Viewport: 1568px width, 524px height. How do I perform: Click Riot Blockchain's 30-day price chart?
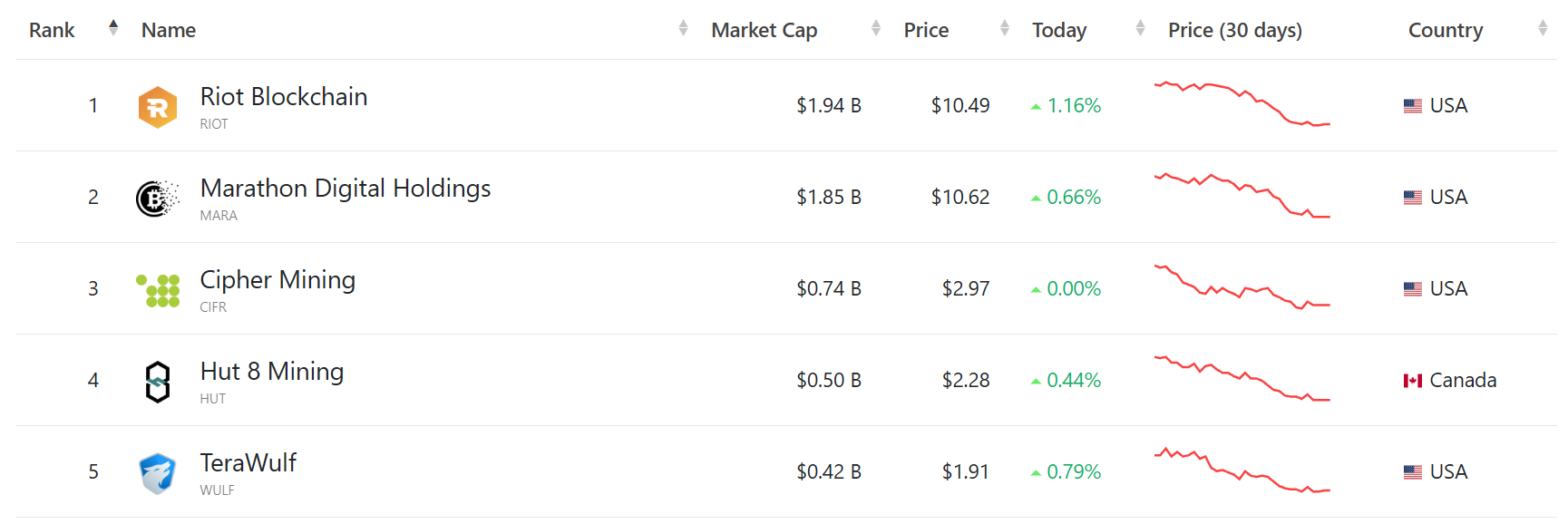click(1242, 104)
